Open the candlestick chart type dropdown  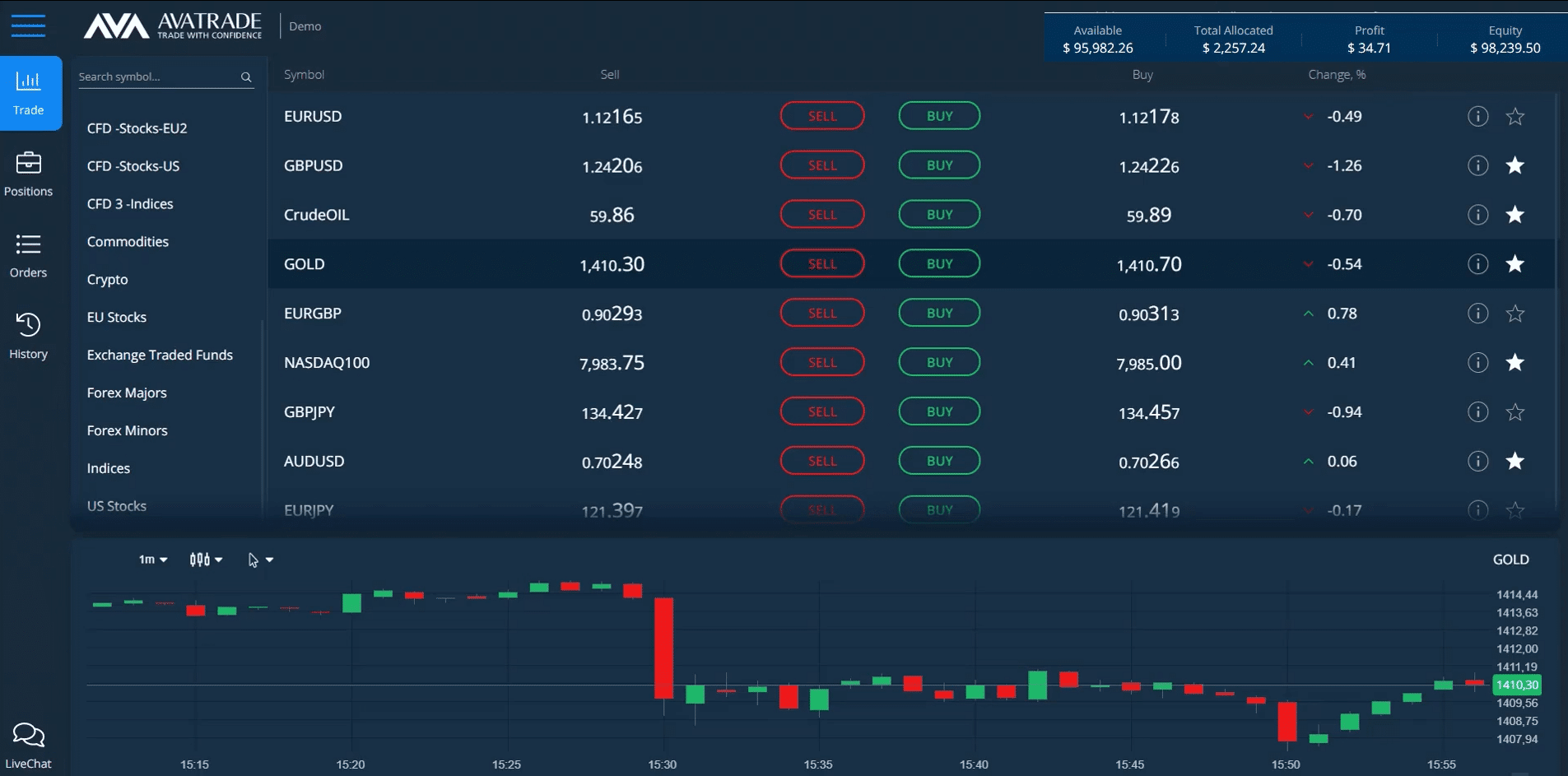[206, 560]
